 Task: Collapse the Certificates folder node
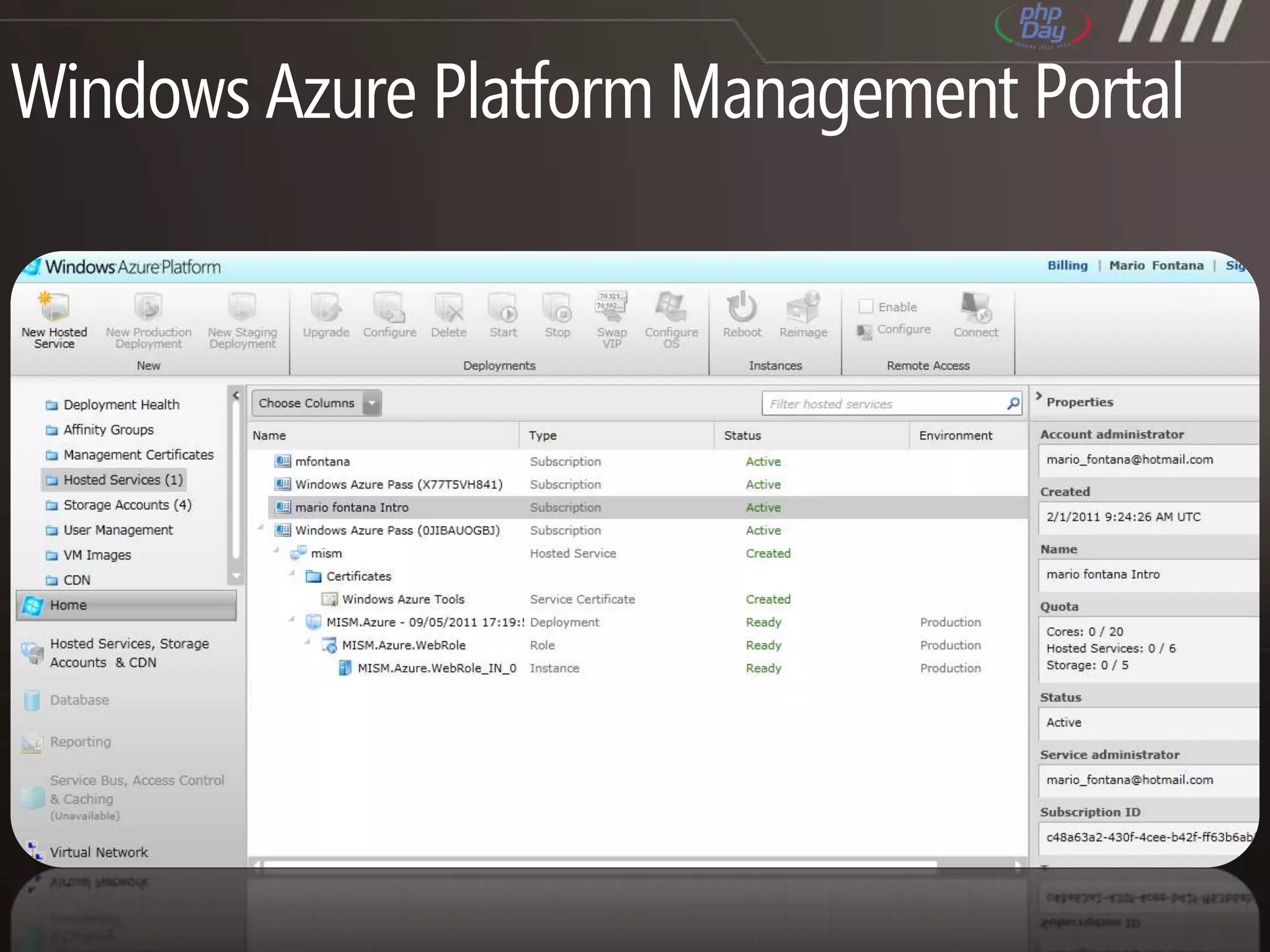coord(292,573)
